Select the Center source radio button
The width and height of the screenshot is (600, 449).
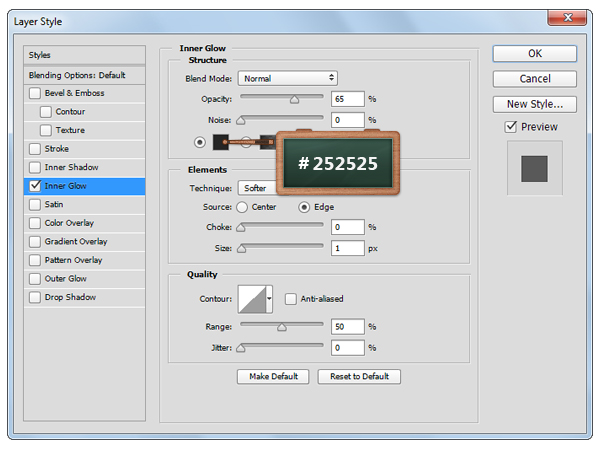pos(242,207)
